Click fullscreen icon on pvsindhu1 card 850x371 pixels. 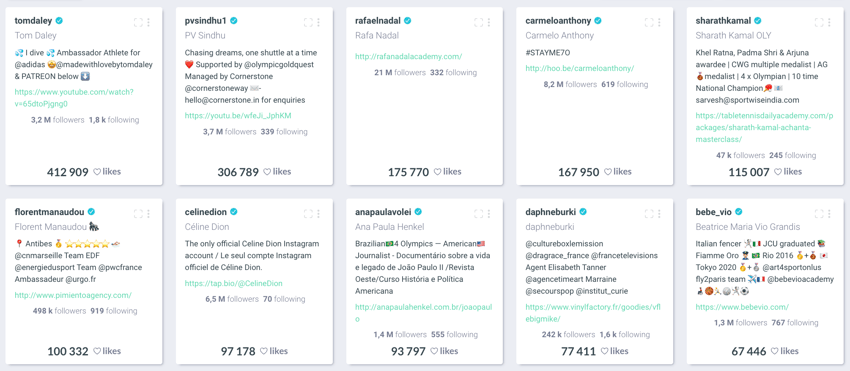pyautogui.click(x=308, y=22)
